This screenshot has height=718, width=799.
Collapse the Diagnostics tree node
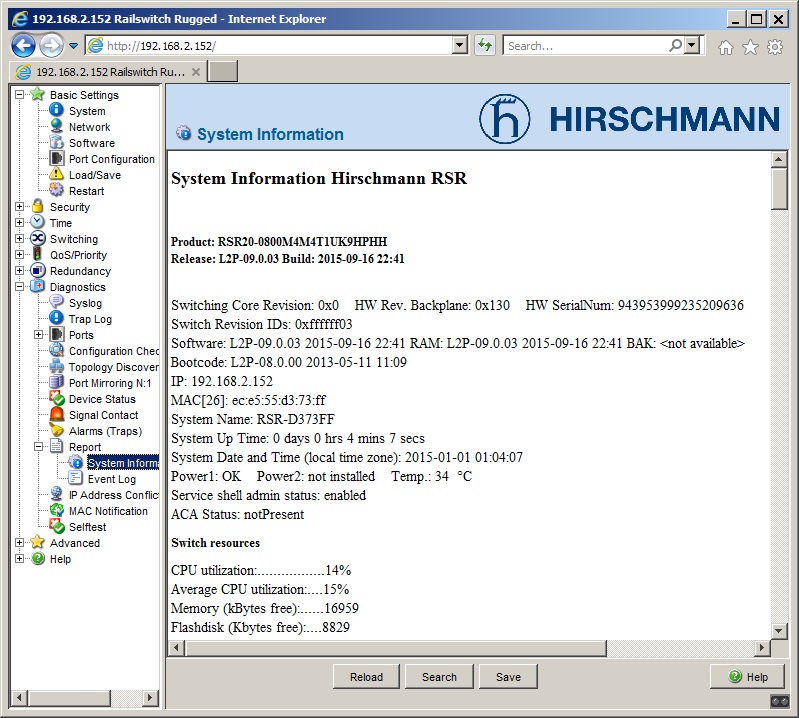coord(19,286)
